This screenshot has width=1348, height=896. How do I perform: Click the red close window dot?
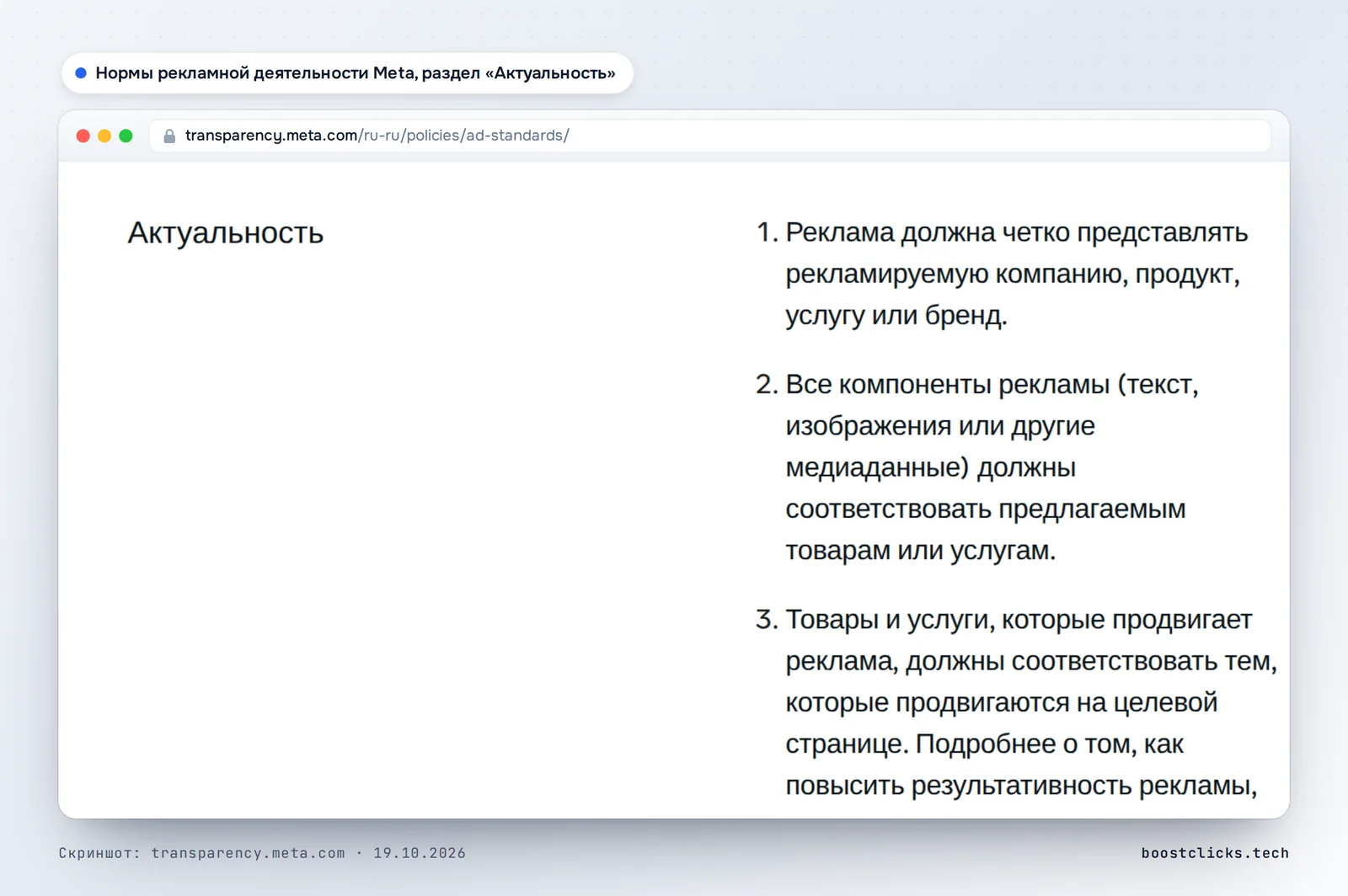pyautogui.click(x=83, y=136)
